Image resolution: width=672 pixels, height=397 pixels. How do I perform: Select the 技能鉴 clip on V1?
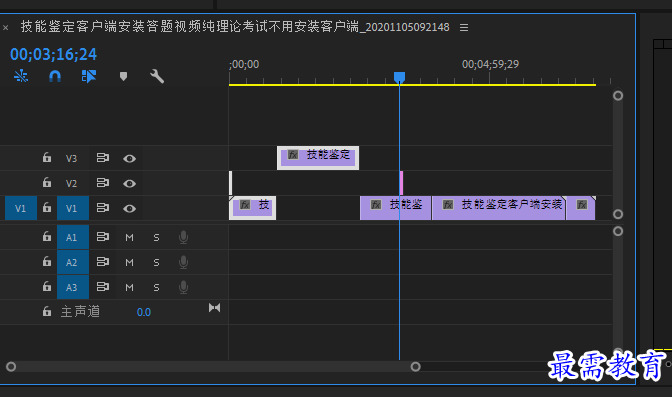(x=396, y=208)
